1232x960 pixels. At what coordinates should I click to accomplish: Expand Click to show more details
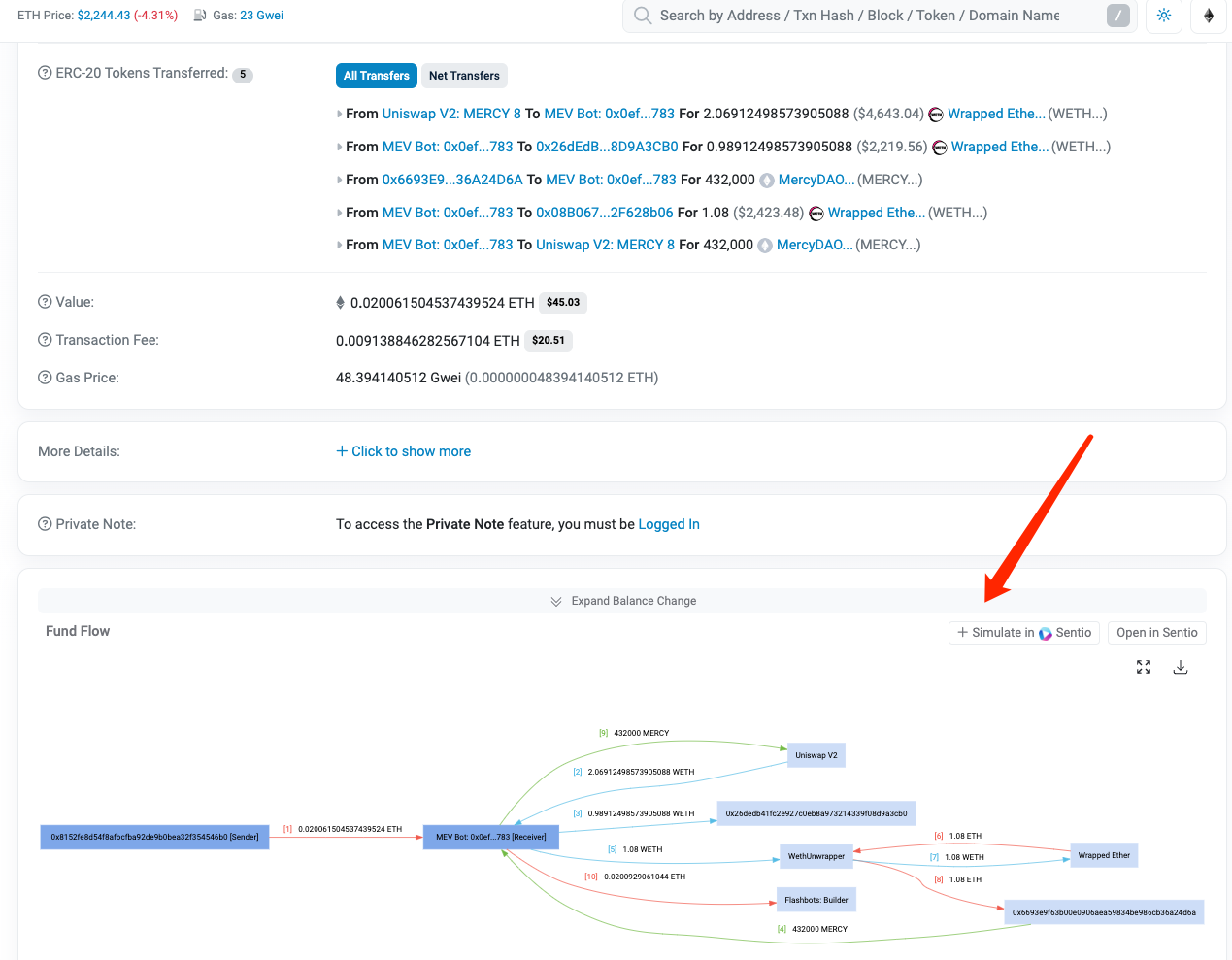pos(403,451)
